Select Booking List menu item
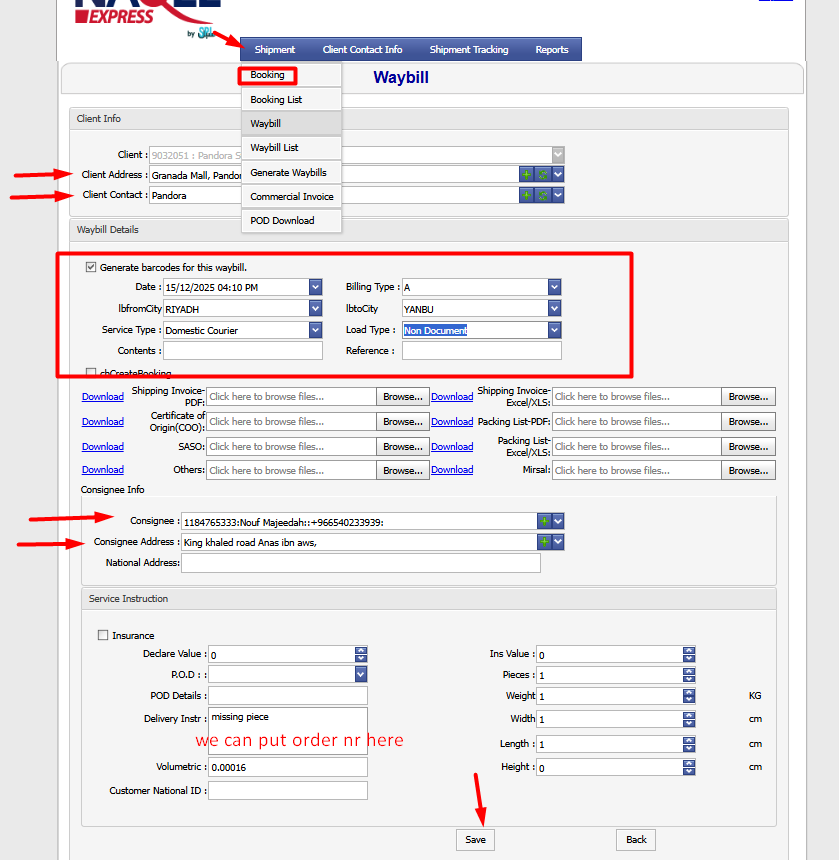The height and width of the screenshot is (860, 839). pos(291,99)
